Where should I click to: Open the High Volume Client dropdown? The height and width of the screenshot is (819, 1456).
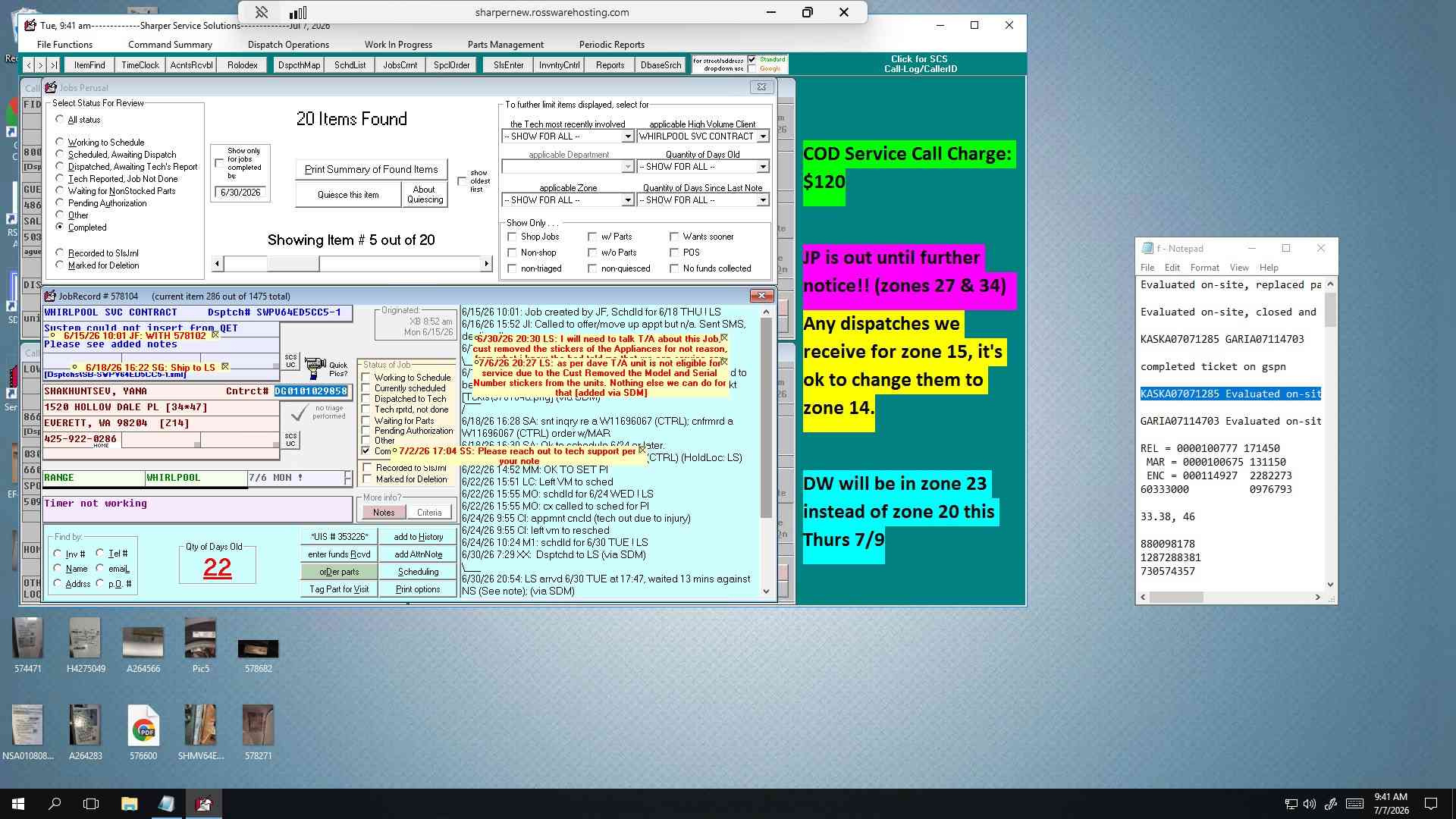pyautogui.click(x=763, y=136)
